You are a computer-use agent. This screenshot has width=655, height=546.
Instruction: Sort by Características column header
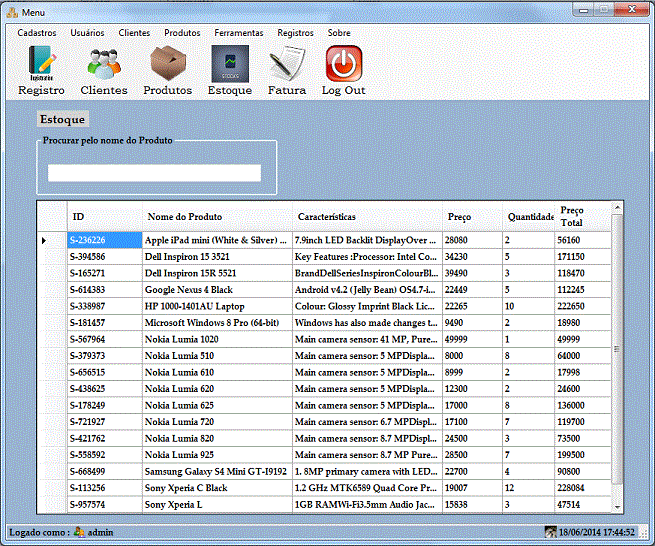(x=368, y=216)
